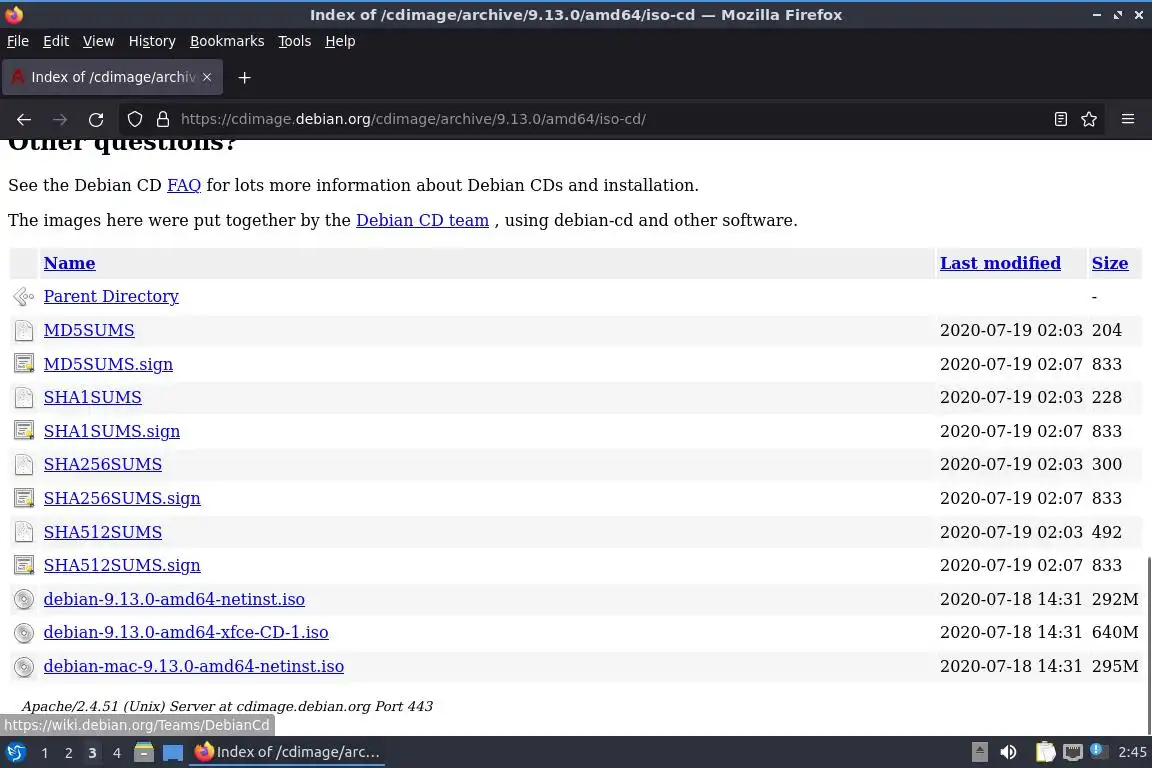Sort listing by Size column
The width and height of the screenshot is (1152, 768).
tap(1109, 263)
